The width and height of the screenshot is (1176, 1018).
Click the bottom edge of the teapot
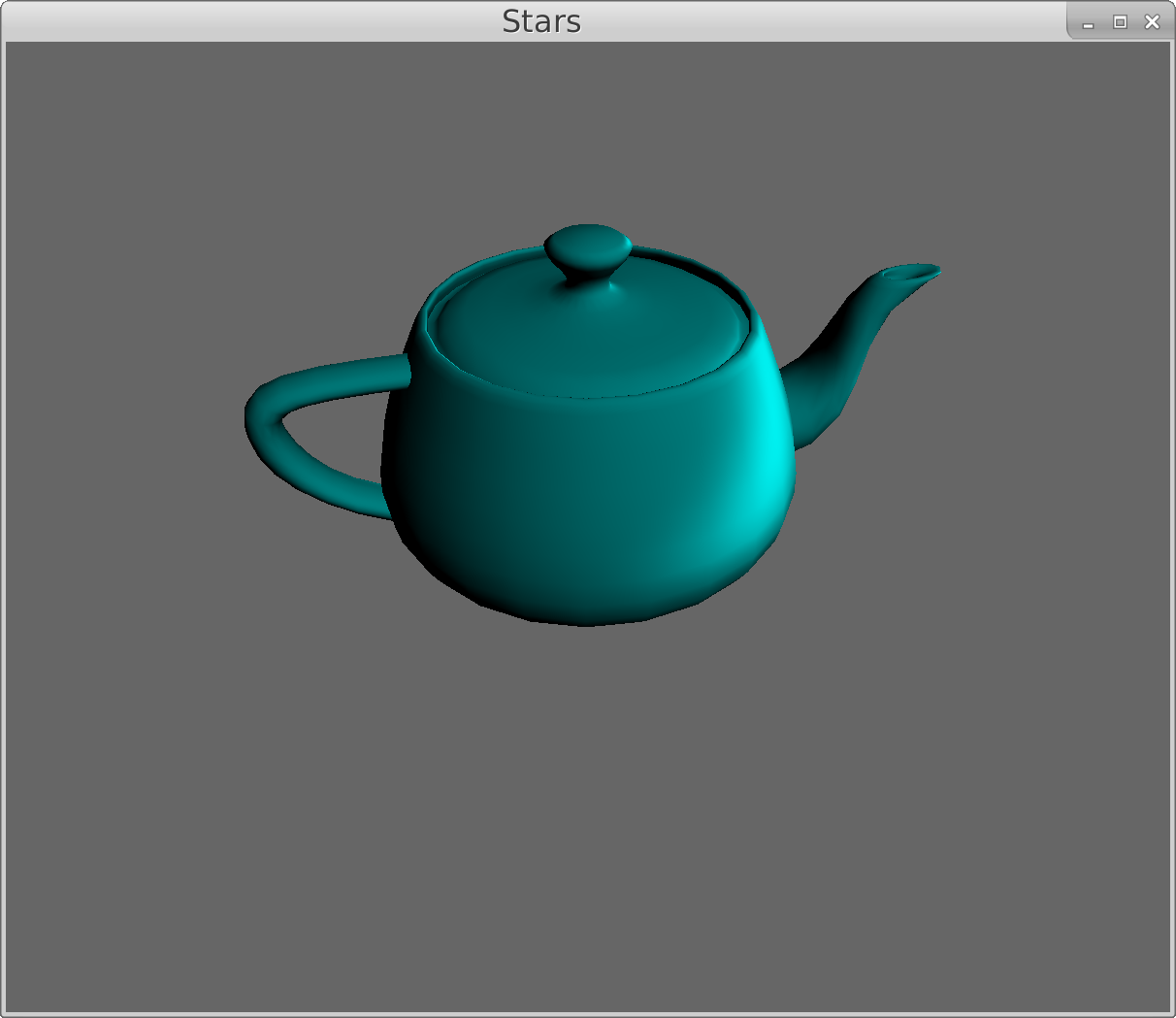pos(587,621)
